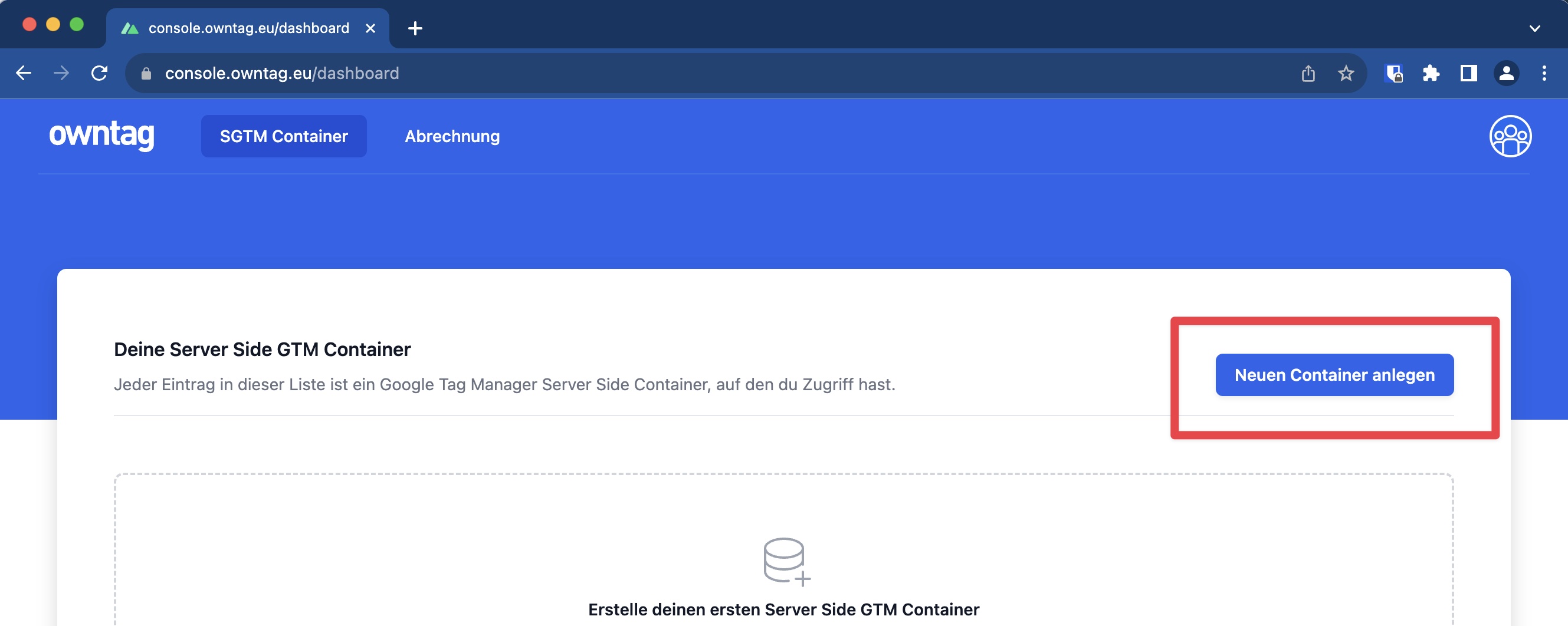Open the Abrechnung tab

pos(452,136)
